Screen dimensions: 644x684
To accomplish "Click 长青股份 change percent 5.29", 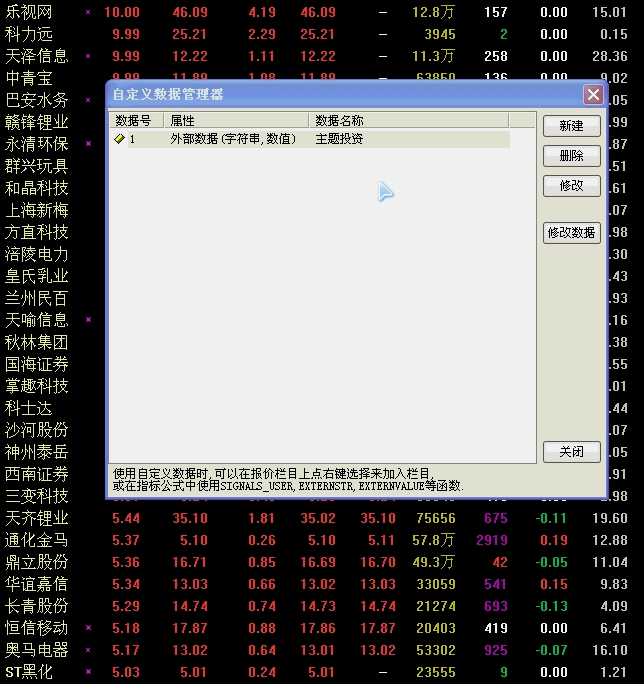I will [x=126, y=606].
